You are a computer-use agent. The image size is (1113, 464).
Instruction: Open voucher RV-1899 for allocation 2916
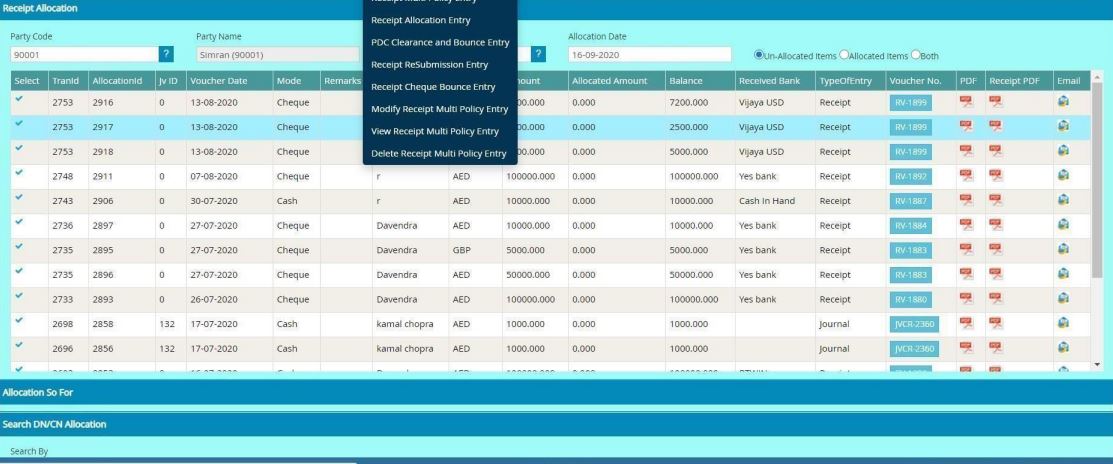911,103
